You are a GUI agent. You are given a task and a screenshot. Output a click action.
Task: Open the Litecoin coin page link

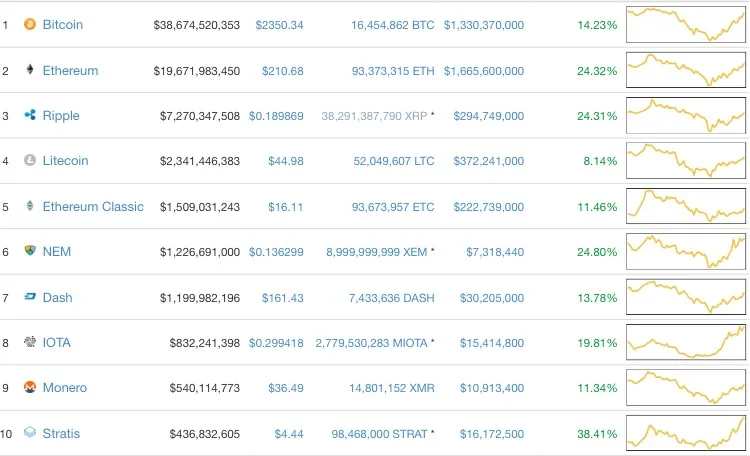(x=66, y=161)
